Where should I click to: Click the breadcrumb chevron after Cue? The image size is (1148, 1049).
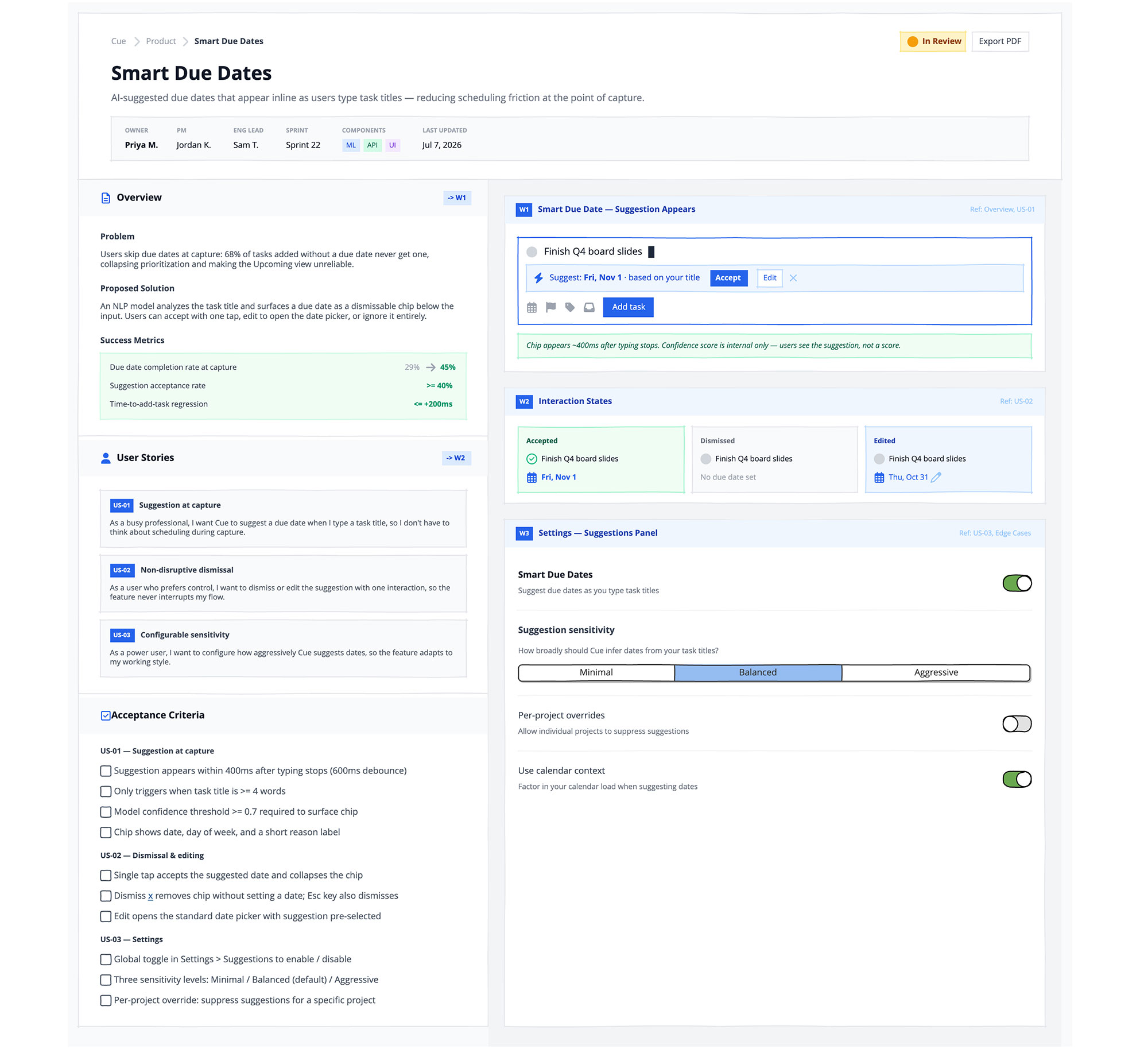point(137,42)
